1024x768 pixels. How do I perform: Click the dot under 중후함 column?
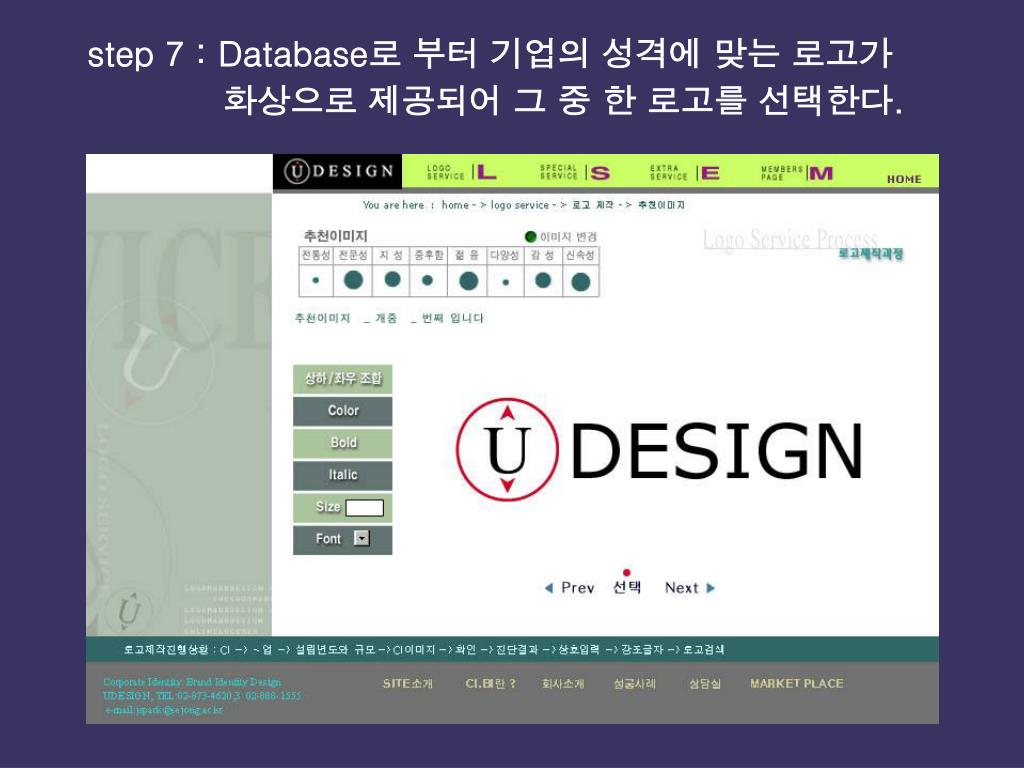(x=428, y=280)
